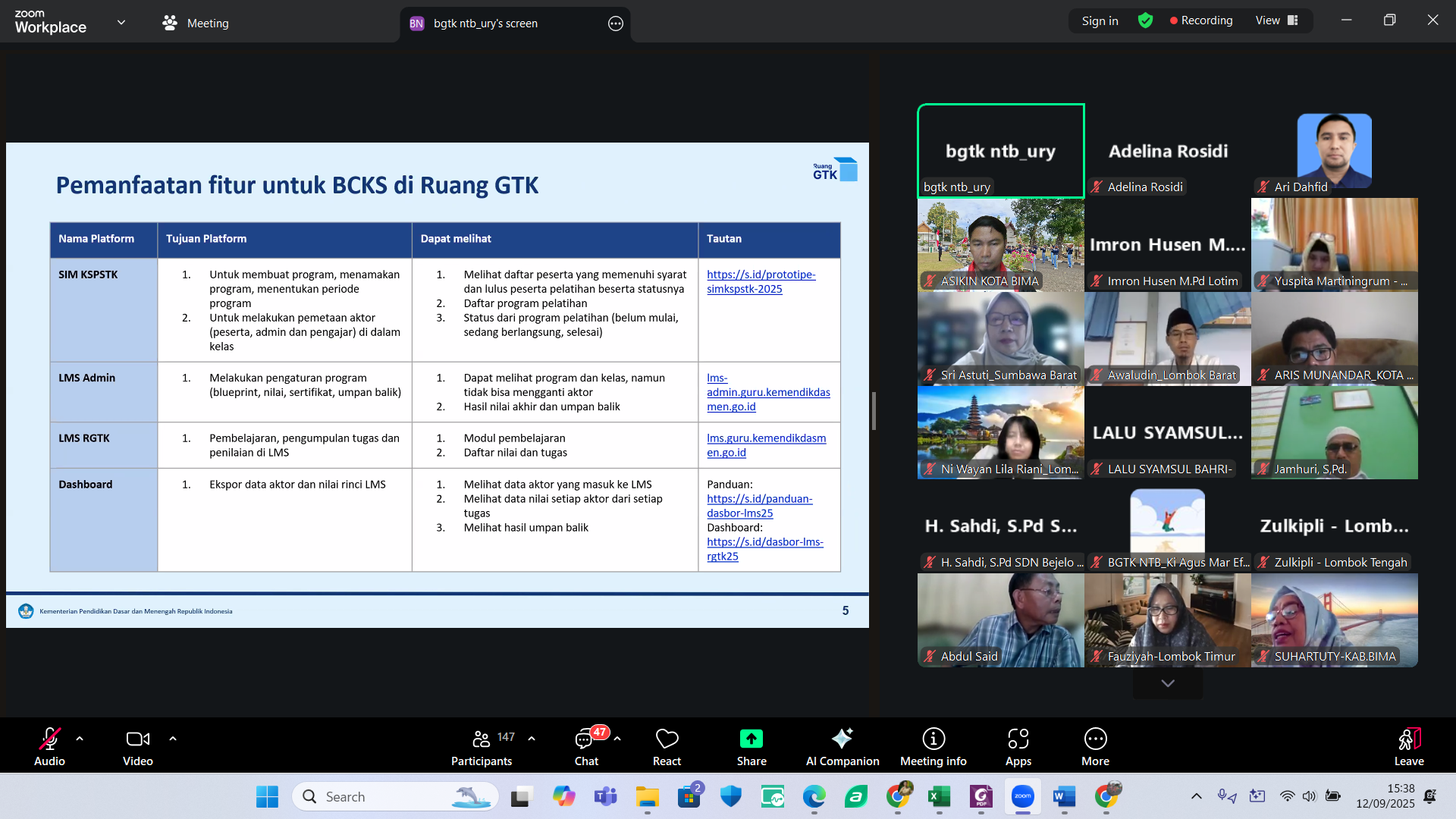Click the Sign in button
This screenshot has width=1456, height=819.
click(x=1100, y=20)
